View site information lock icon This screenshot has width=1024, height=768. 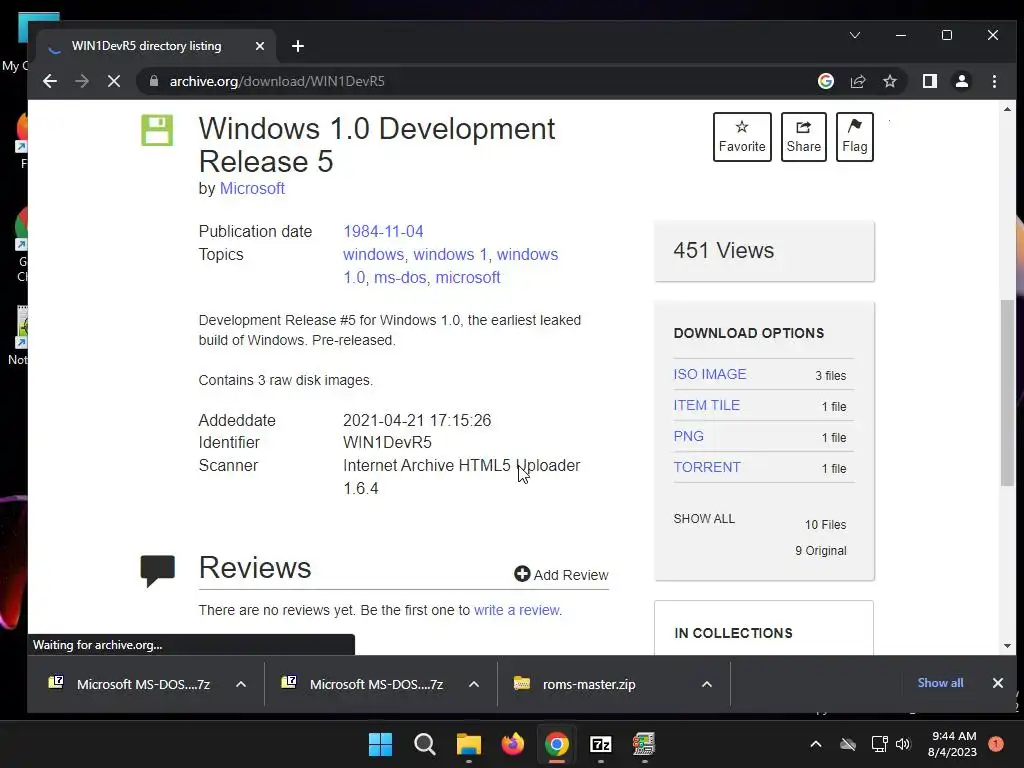click(x=154, y=81)
